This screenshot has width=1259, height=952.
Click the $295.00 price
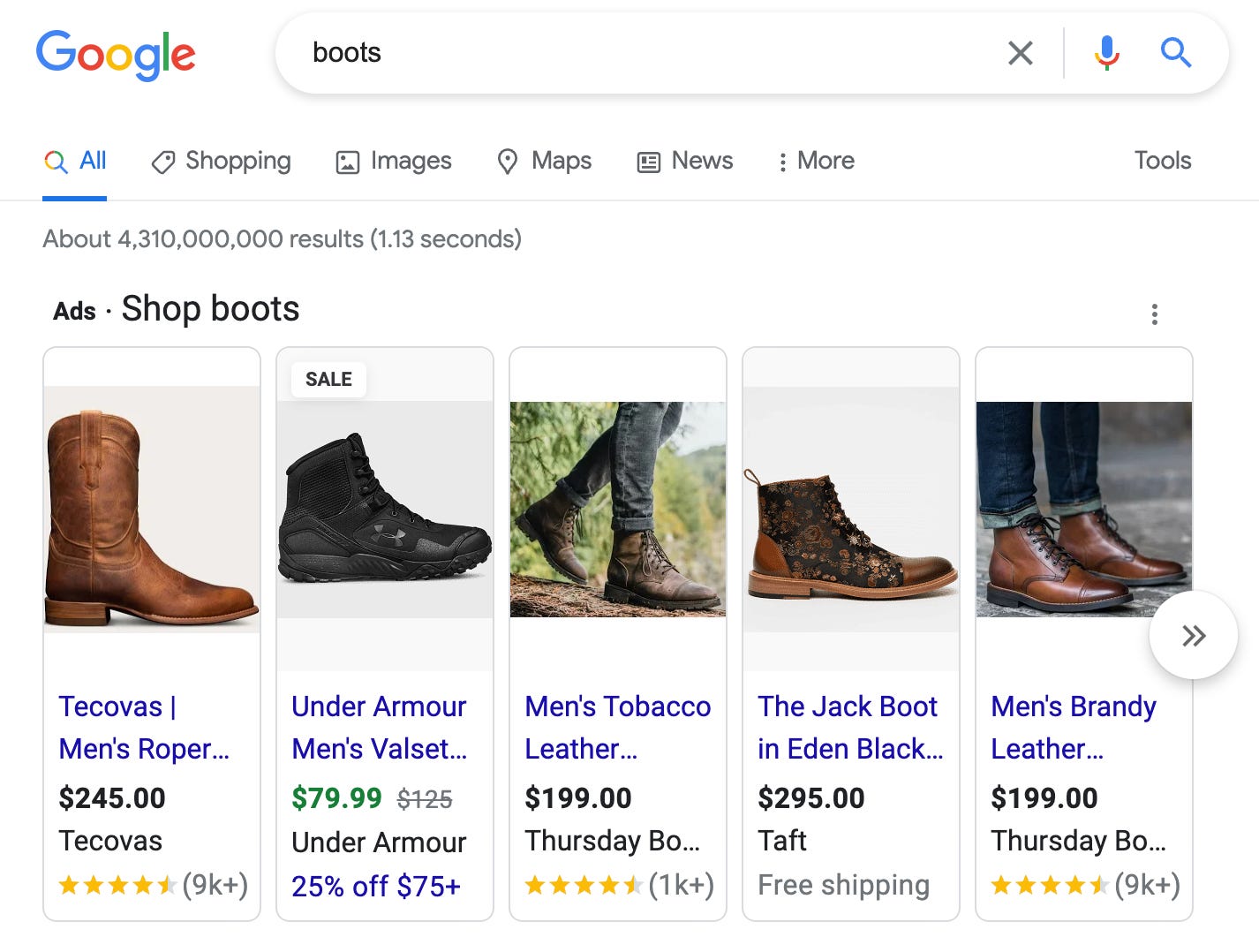811,798
